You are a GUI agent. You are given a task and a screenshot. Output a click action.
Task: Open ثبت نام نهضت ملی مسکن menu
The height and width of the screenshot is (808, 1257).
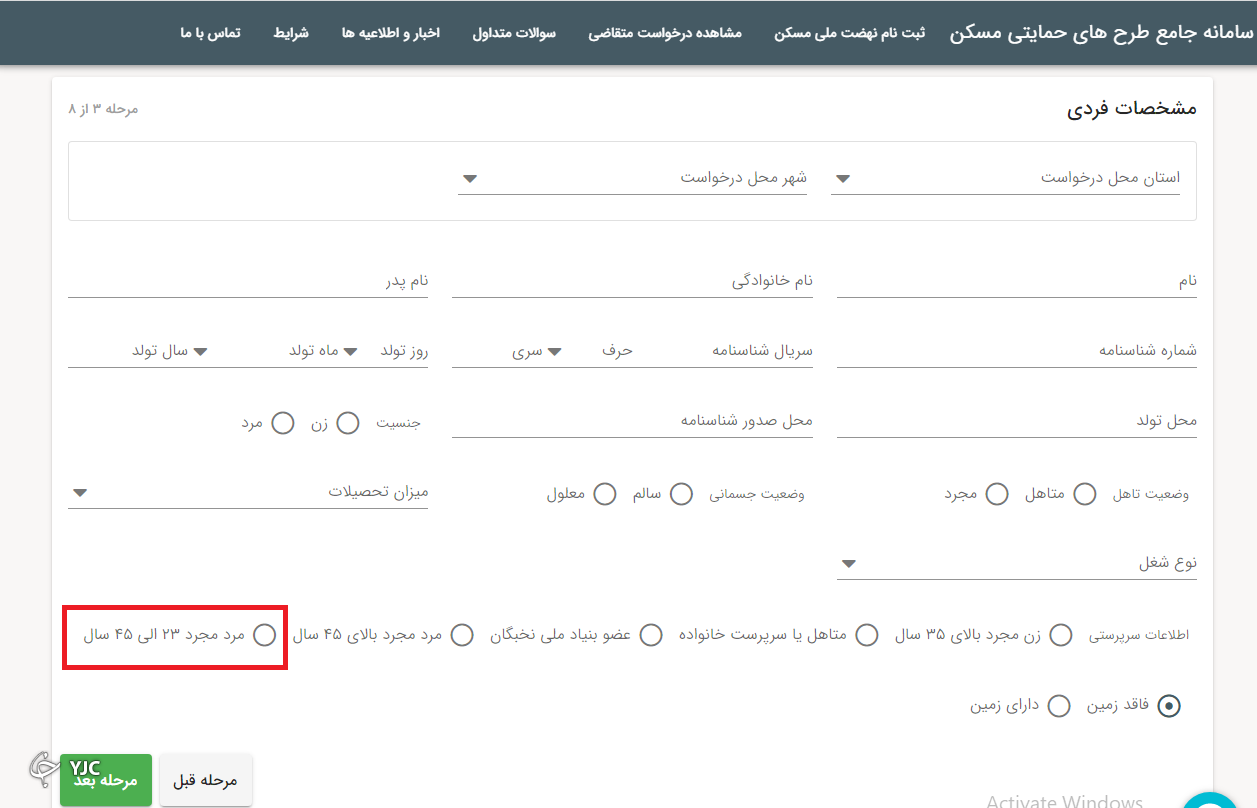pos(849,33)
